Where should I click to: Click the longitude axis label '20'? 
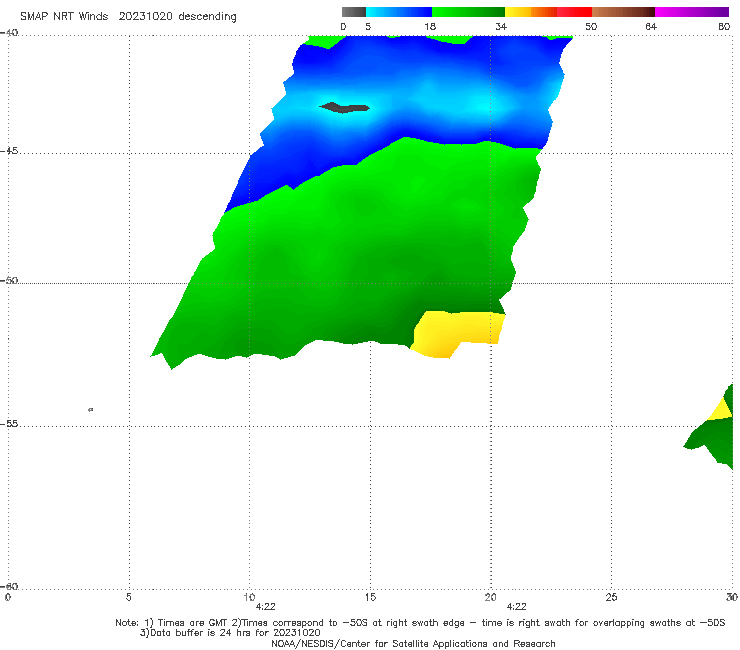click(490, 598)
